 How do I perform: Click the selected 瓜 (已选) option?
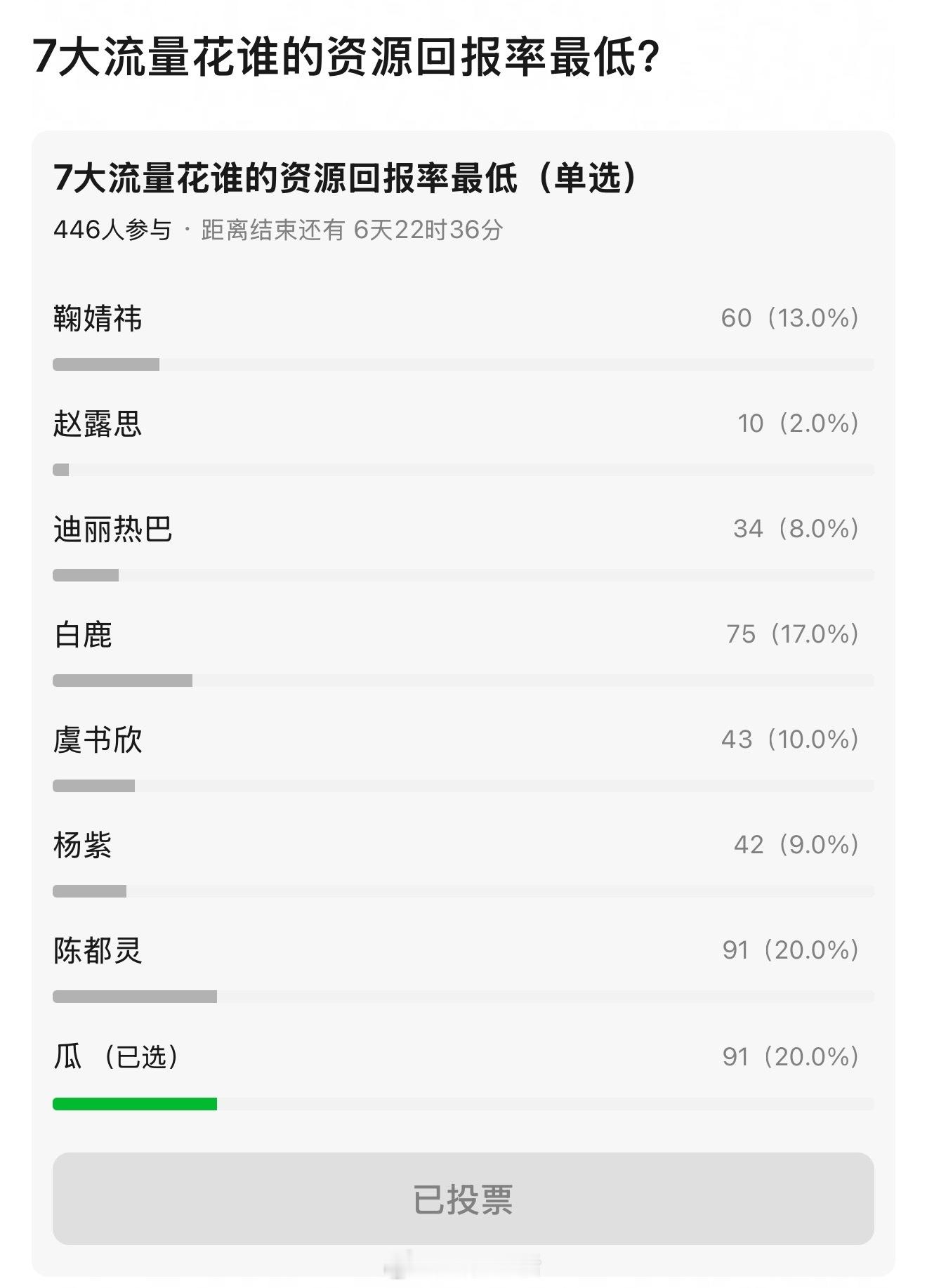[x=463, y=1074]
